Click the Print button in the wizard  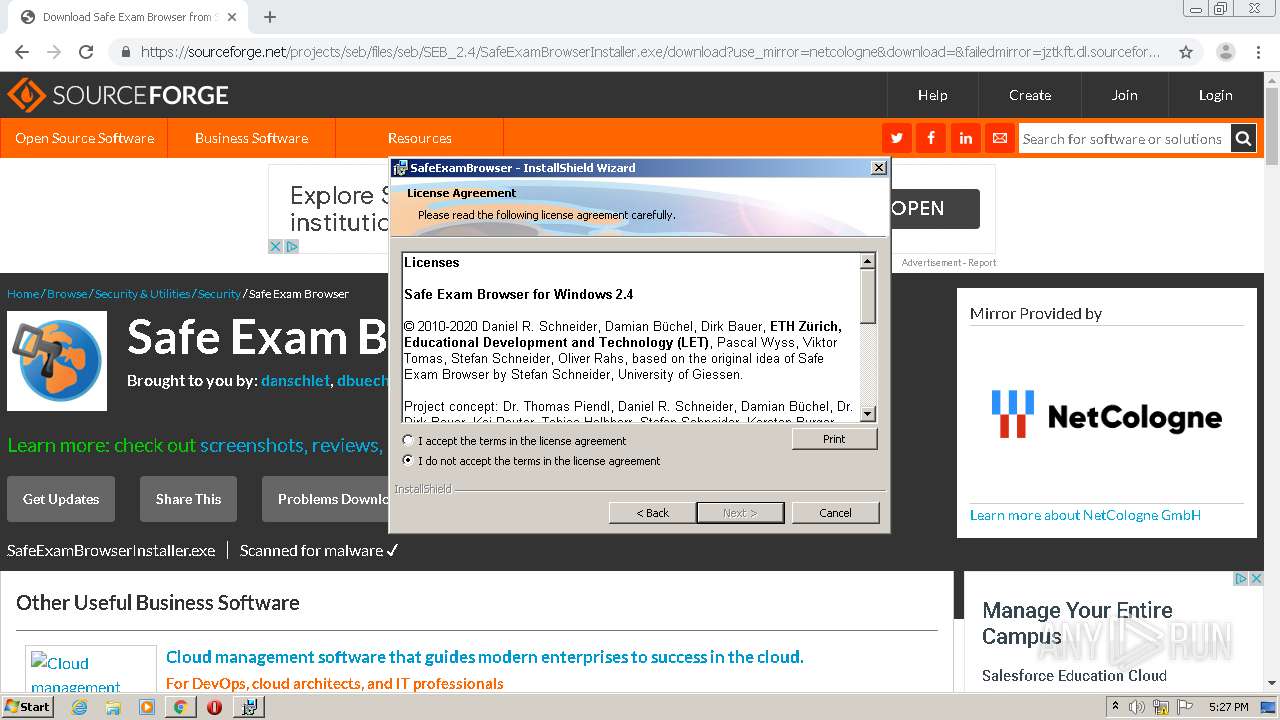(834, 438)
